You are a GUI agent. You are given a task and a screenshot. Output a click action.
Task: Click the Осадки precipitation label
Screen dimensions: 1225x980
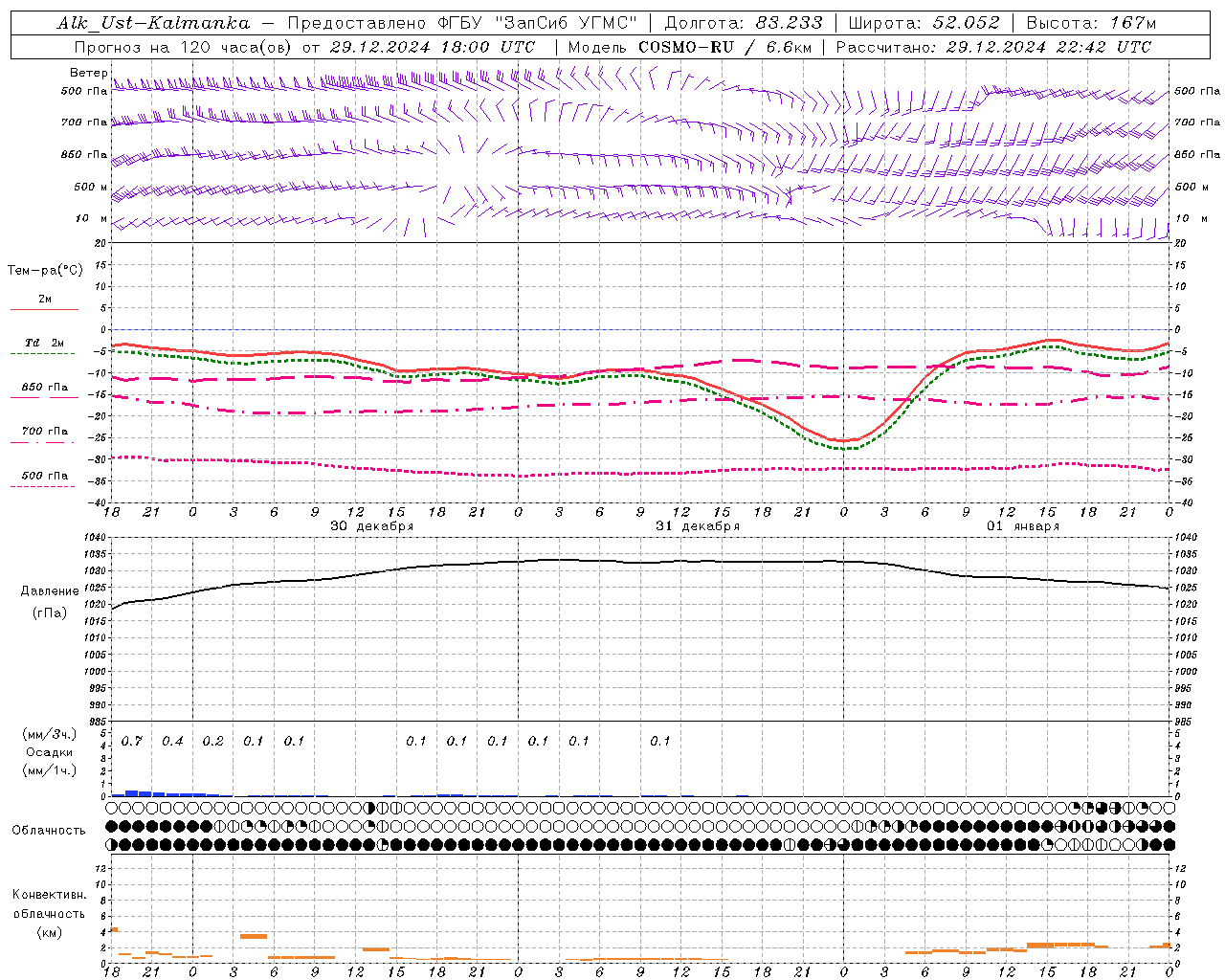50,752
